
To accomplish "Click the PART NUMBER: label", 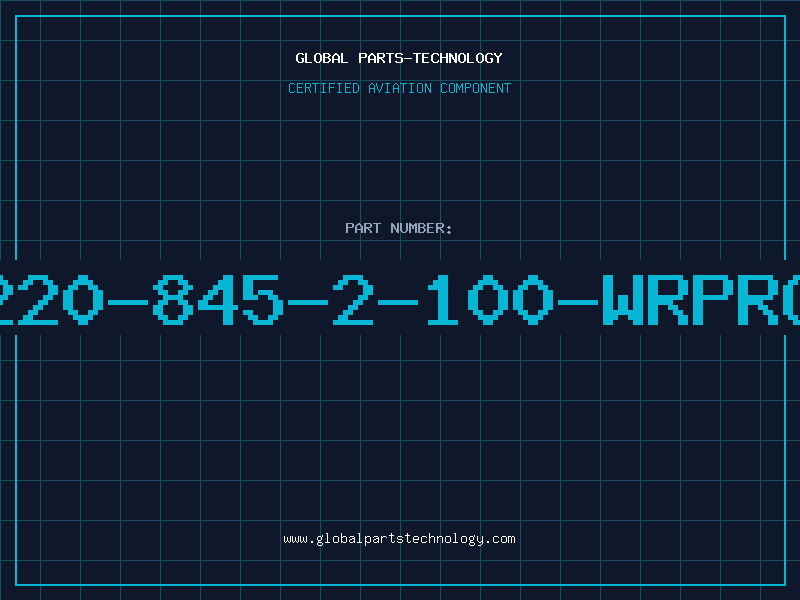I will click(x=399, y=228).
